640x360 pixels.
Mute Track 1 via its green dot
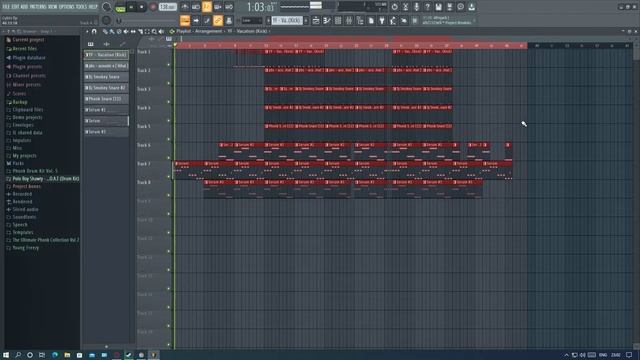click(x=169, y=64)
